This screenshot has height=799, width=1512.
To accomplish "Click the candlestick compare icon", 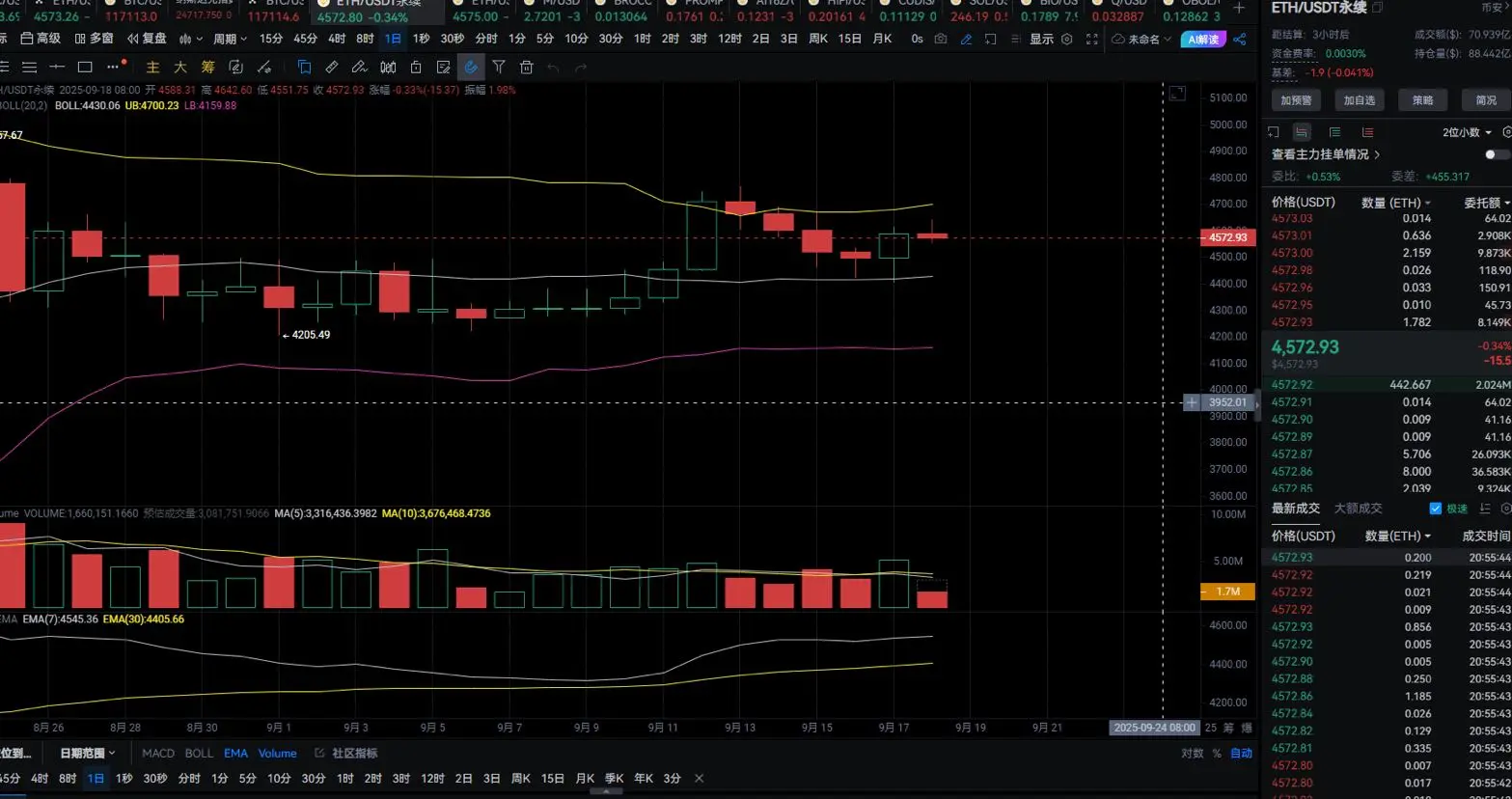I will coord(388,67).
